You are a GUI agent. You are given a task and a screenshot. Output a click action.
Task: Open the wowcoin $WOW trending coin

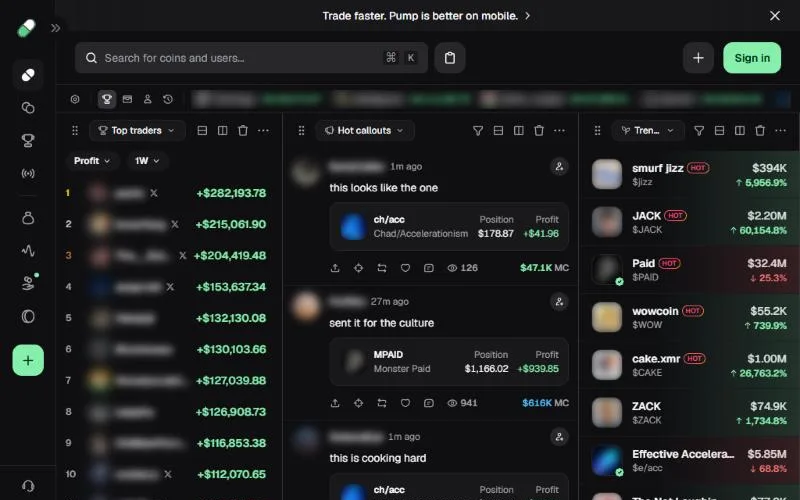tap(689, 317)
